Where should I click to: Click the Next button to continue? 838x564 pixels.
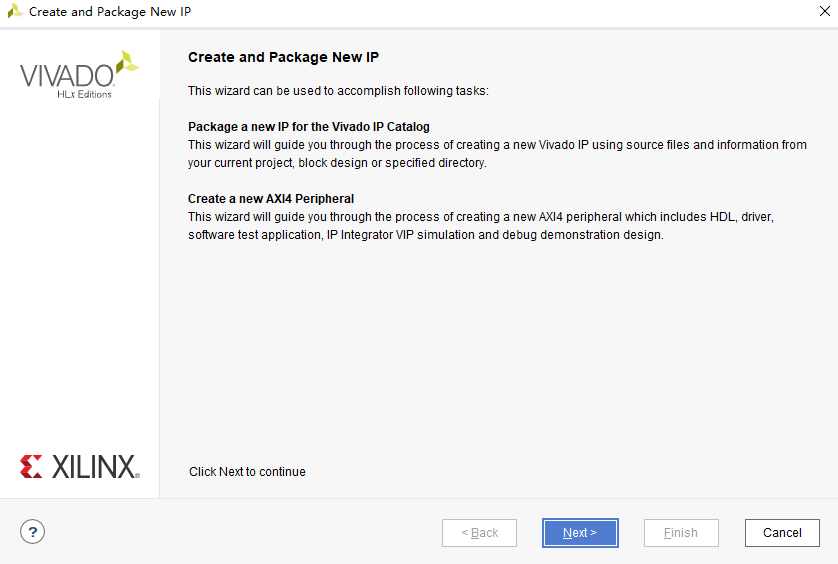(580, 532)
